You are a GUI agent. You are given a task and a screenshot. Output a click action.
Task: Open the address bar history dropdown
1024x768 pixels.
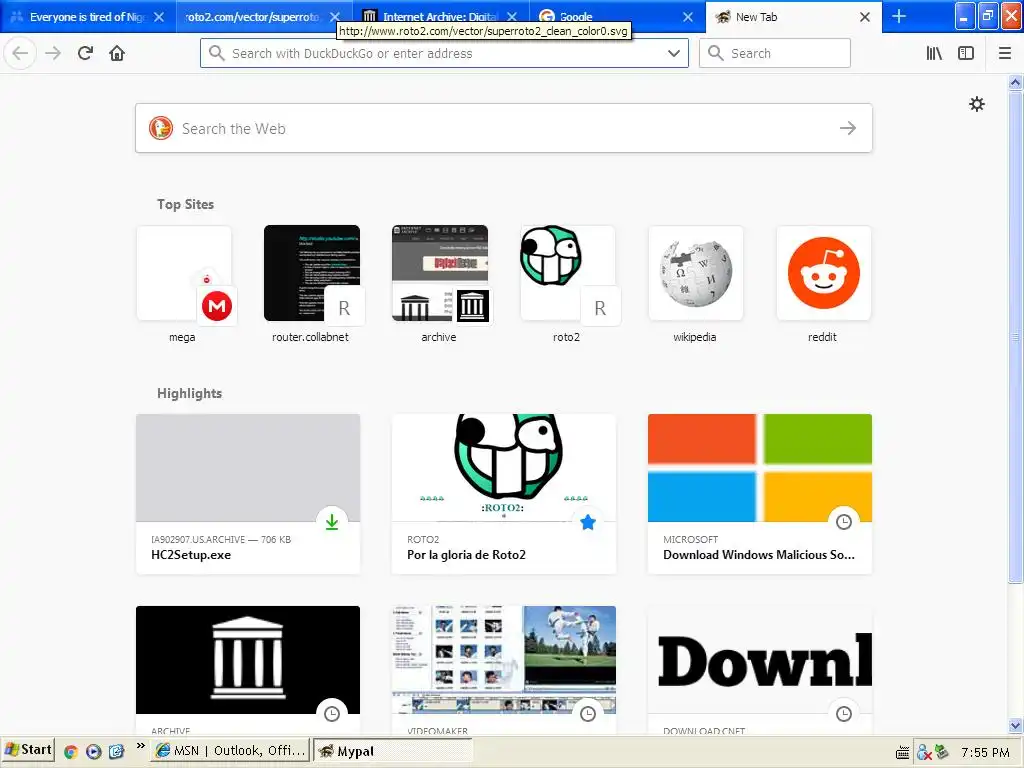pos(674,53)
